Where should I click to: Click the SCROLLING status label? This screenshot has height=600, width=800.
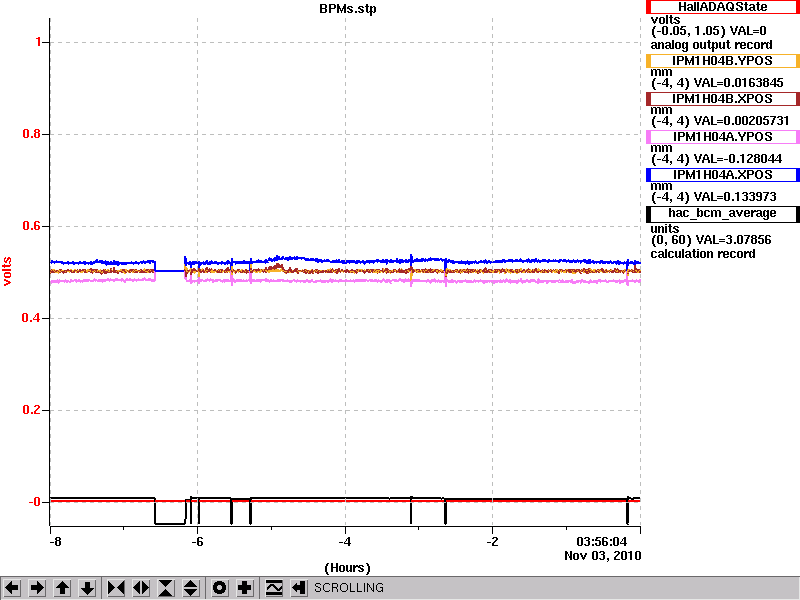tap(348, 588)
